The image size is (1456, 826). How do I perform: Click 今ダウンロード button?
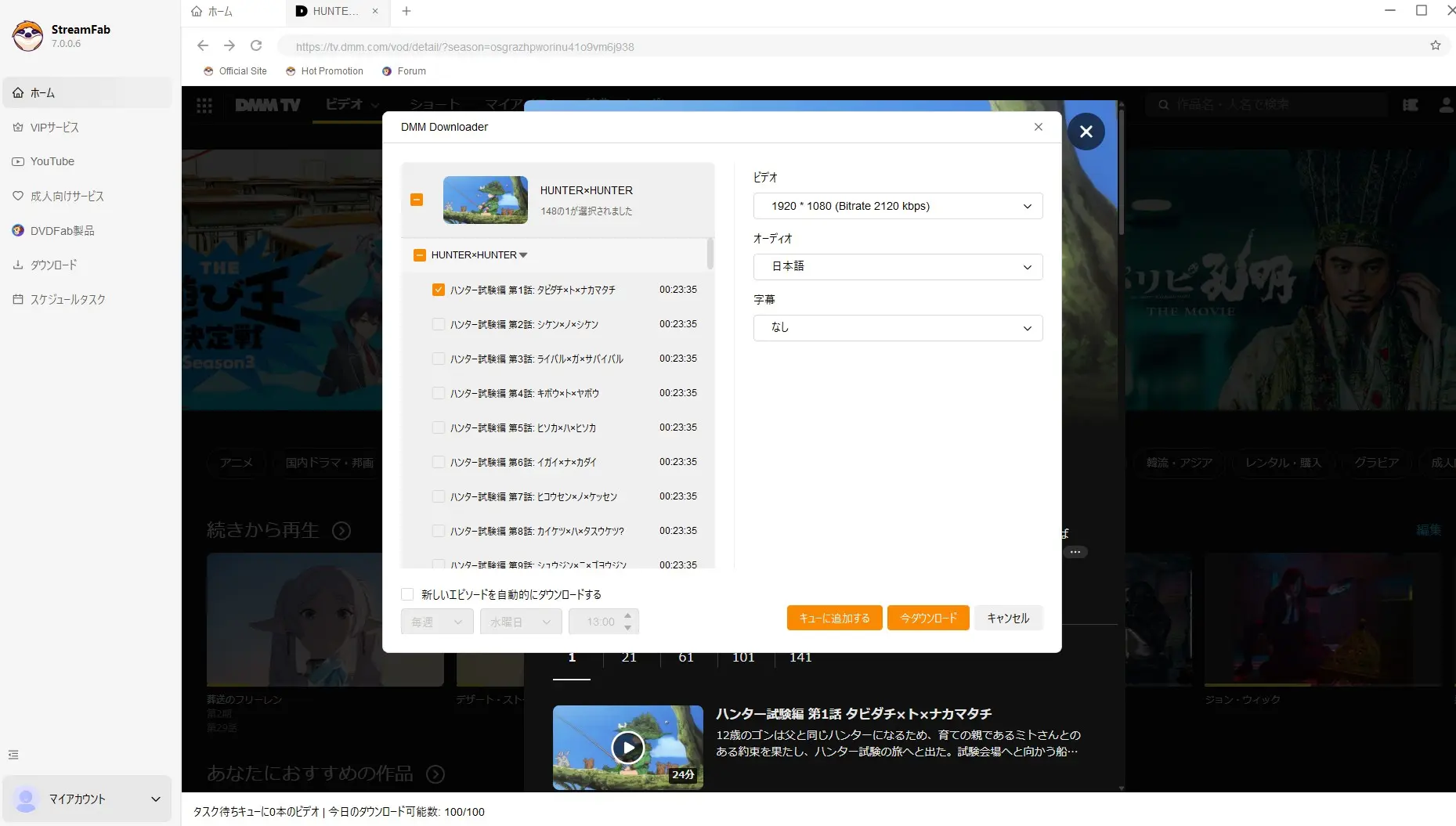point(928,618)
